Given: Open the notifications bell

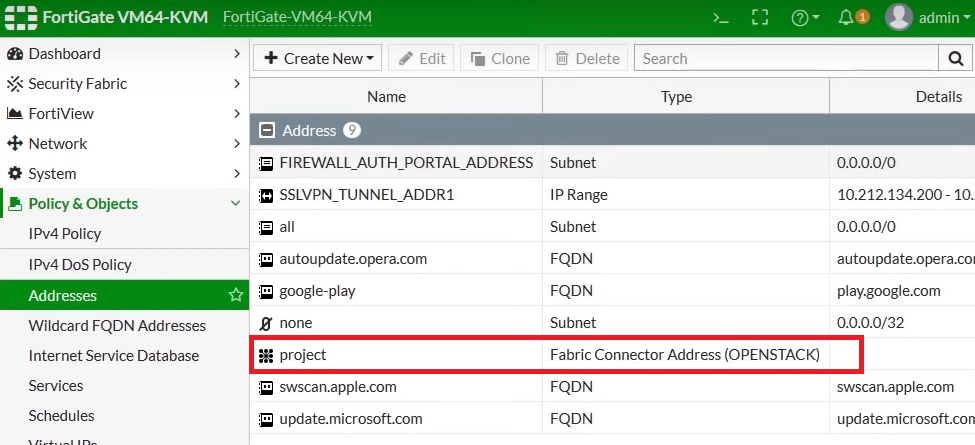Looking at the screenshot, I should click(x=853, y=17).
